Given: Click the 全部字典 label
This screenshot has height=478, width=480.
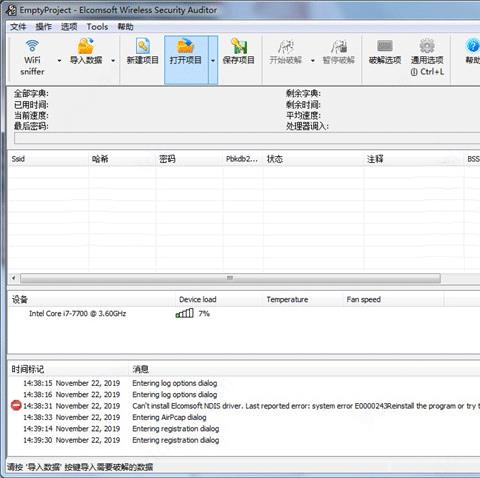Looking at the screenshot, I should click(x=31, y=94).
